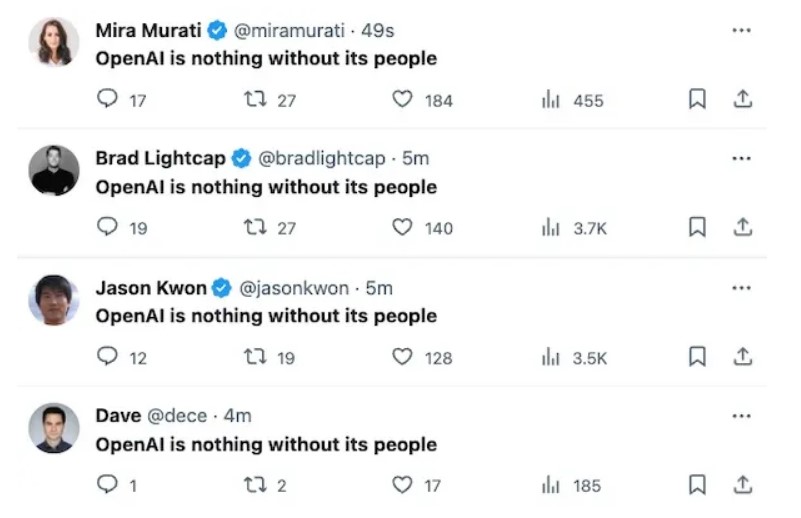Share Brad Lightcap's tweet

pyautogui.click(x=743, y=227)
